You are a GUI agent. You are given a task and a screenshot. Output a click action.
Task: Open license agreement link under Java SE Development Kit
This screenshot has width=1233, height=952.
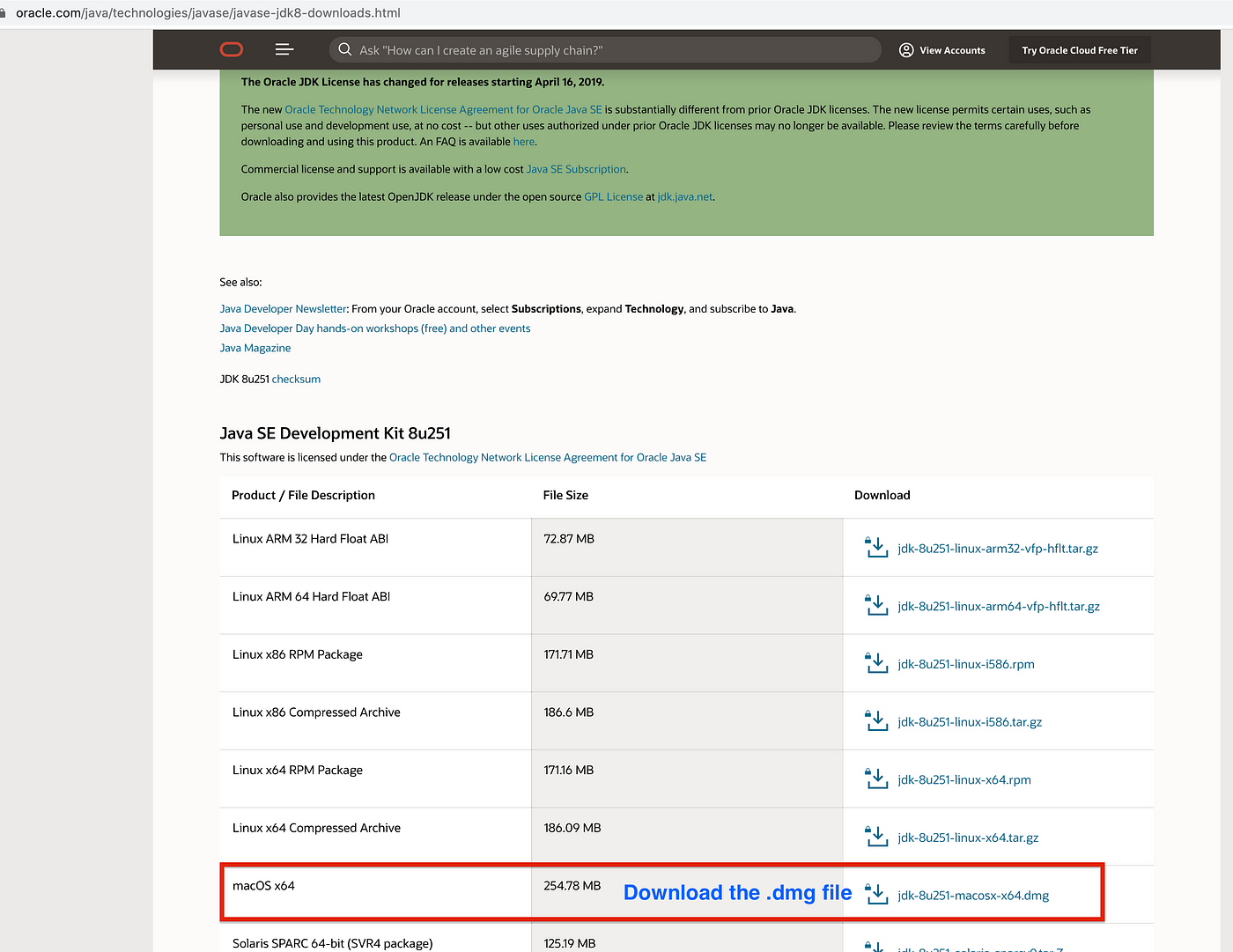point(548,457)
